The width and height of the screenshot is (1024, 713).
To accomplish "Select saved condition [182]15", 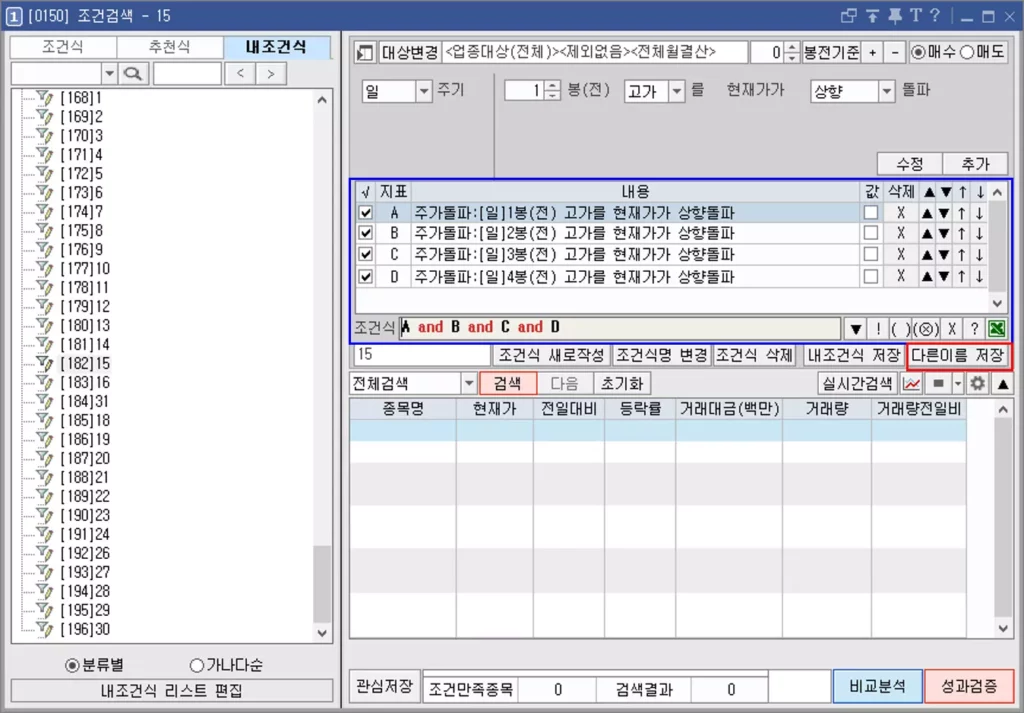I will coord(86,363).
